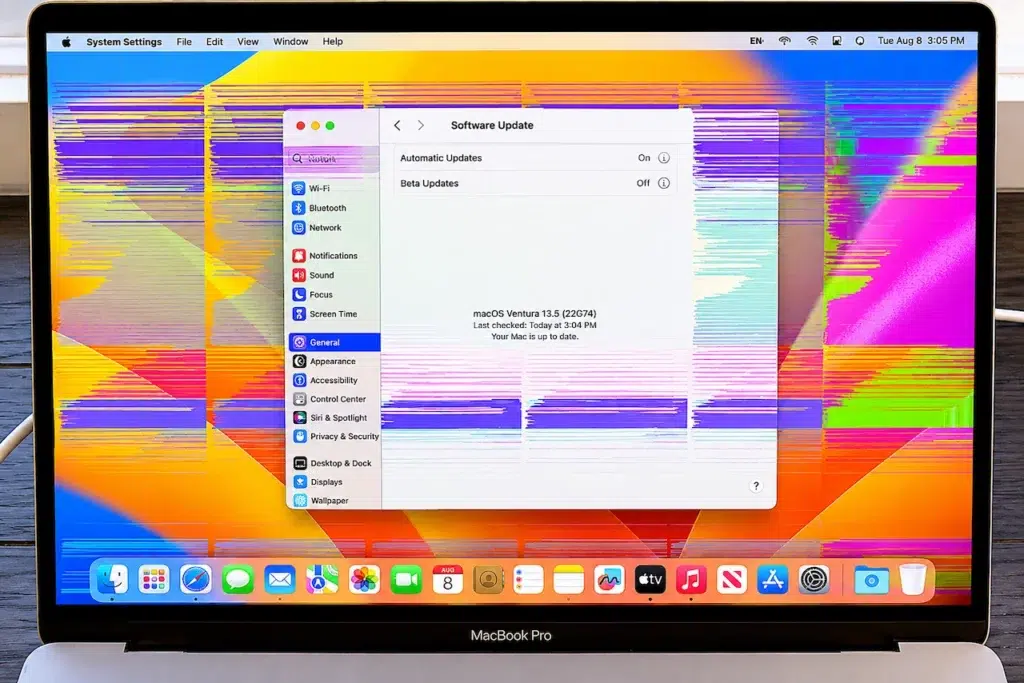The width and height of the screenshot is (1024, 683).
Task: Click the Beta Updates Off value
Action: (643, 183)
